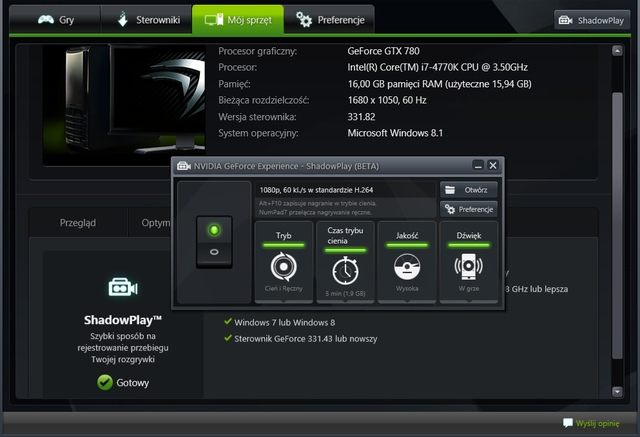This screenshot has height=437, width=640.
Task: Click Preferencje button in ShadowPlay dialog
Action: click(x=468, y=209)
